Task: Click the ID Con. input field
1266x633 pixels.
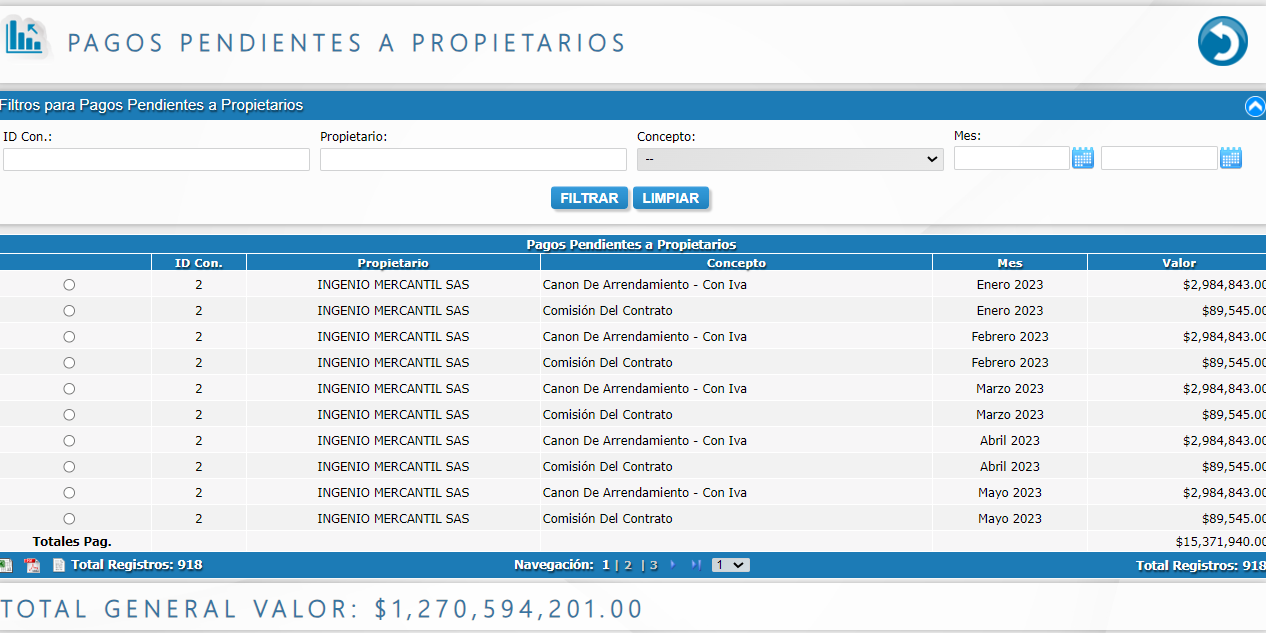Action: click(156, 160)
